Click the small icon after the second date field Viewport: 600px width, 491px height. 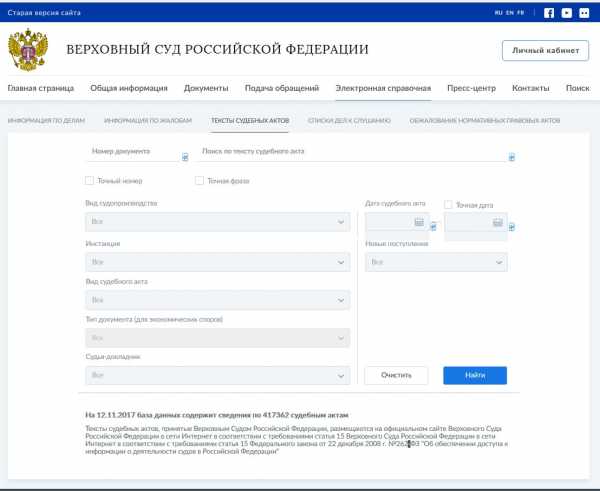[512, 227]
